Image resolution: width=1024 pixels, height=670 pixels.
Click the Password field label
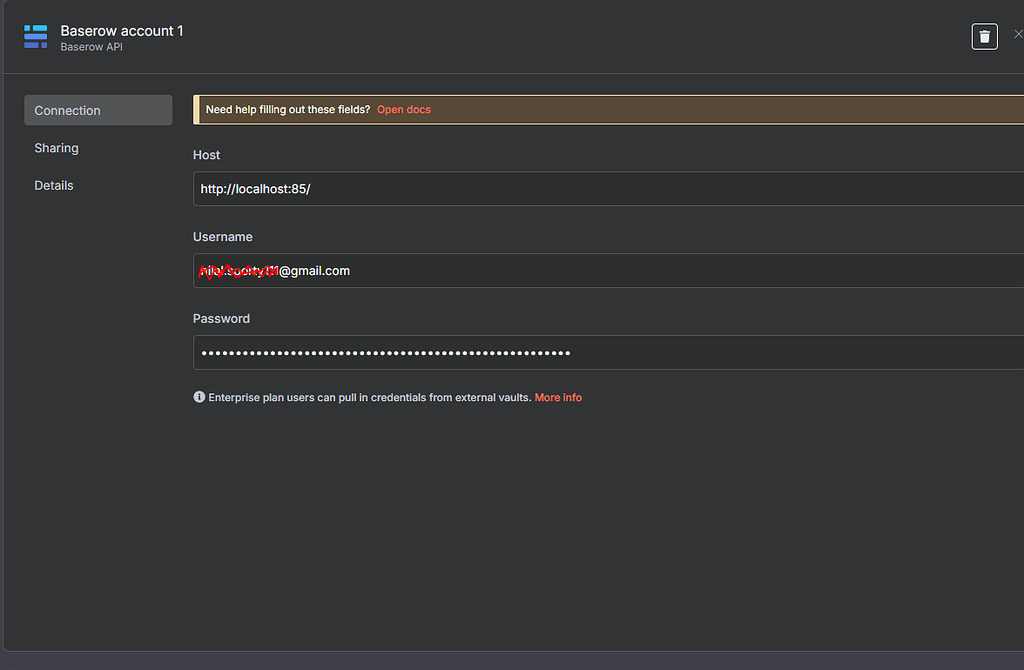221,319
